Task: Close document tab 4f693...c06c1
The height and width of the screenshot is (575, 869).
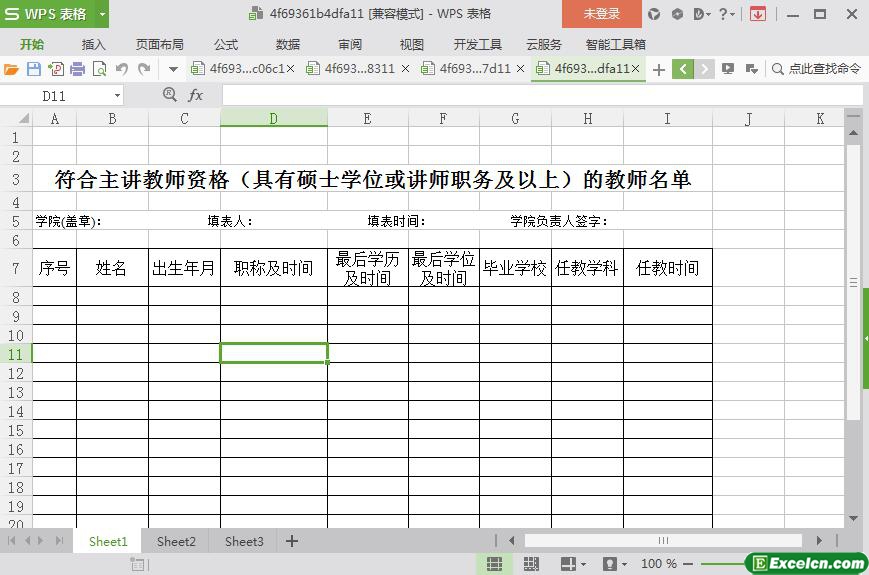Action: (x=290, y=69)
